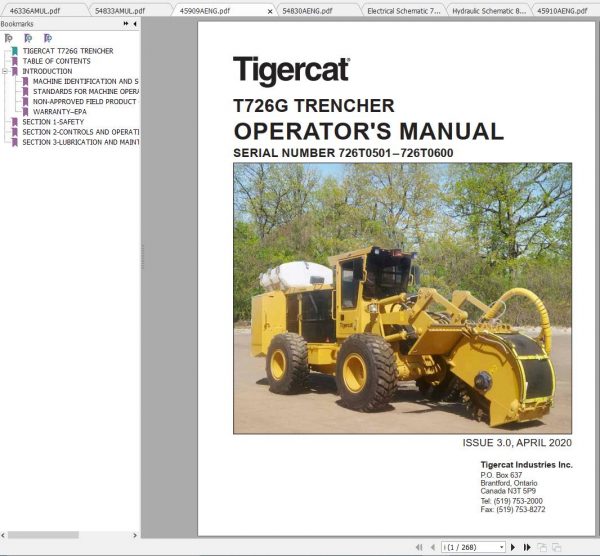Jump to last page using end arrow
This screenshot has width=600, height=556.
click(527, 547)
